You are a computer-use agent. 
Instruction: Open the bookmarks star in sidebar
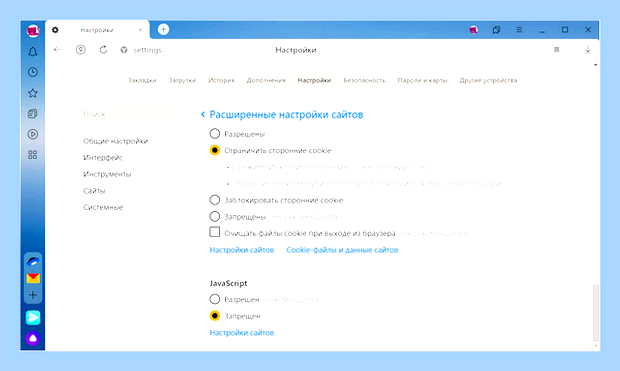click(x=33, y=93)
